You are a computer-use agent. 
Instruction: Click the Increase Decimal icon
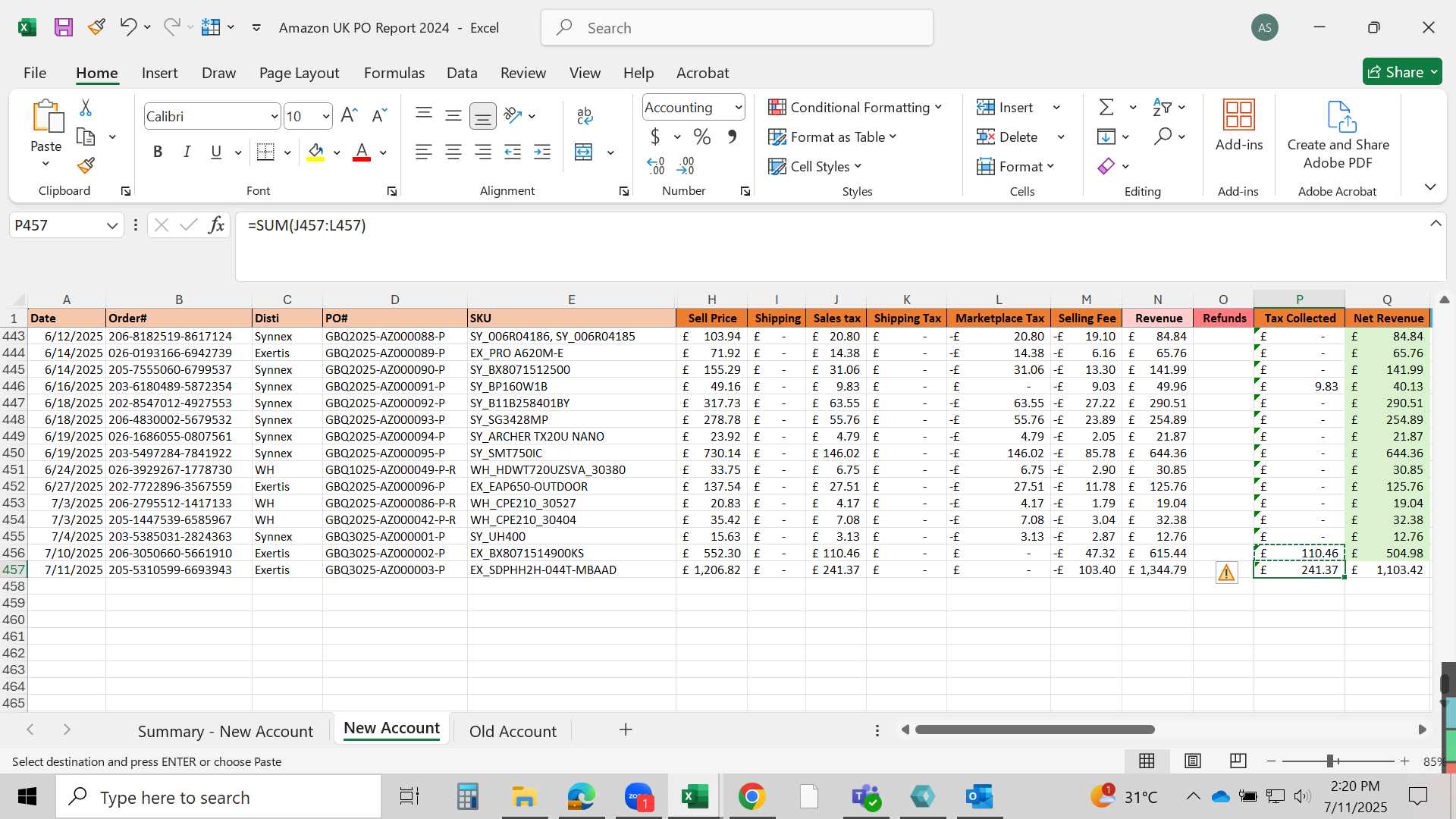(656, 166)
